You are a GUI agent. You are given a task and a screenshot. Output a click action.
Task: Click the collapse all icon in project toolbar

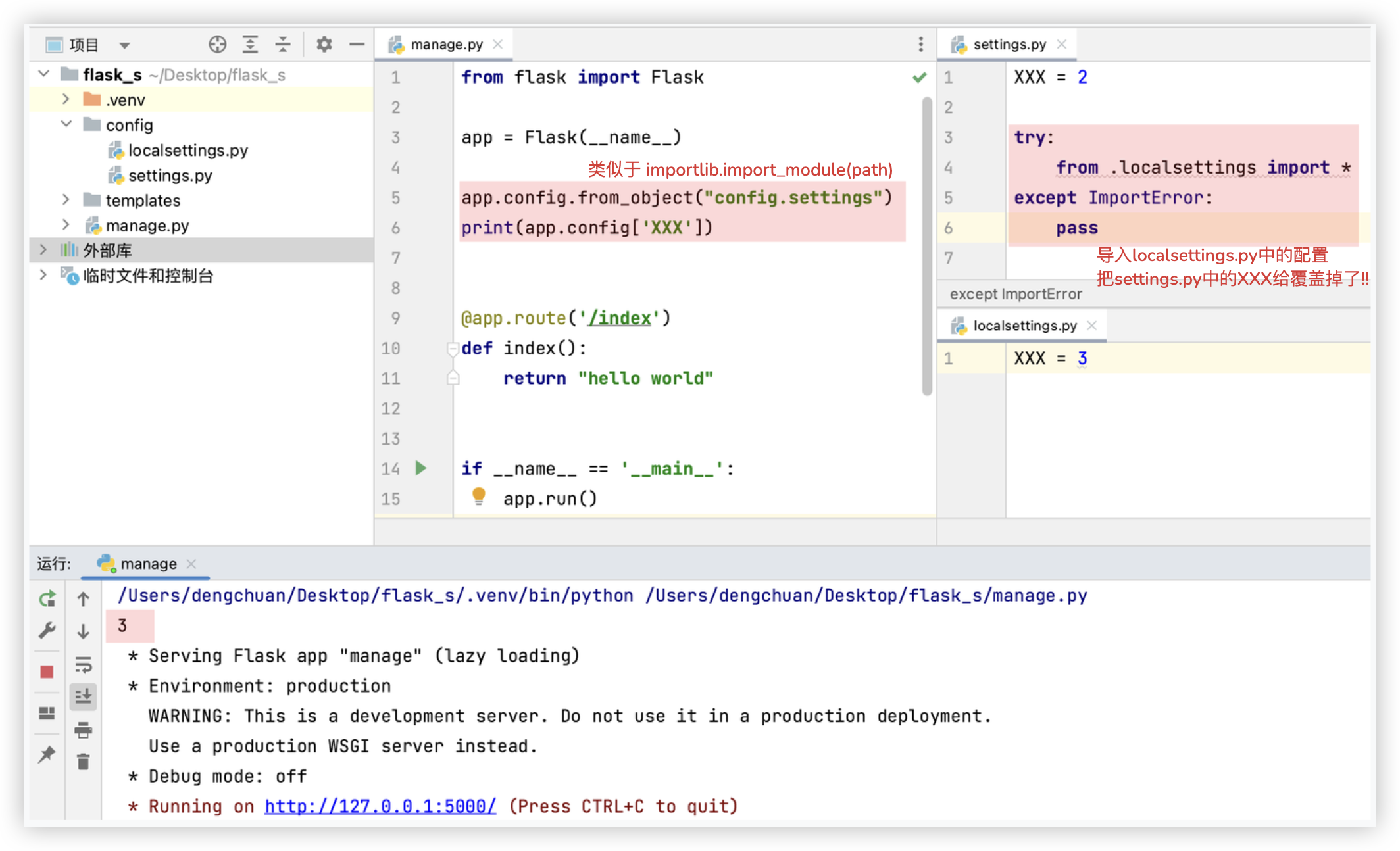point(283,45)
